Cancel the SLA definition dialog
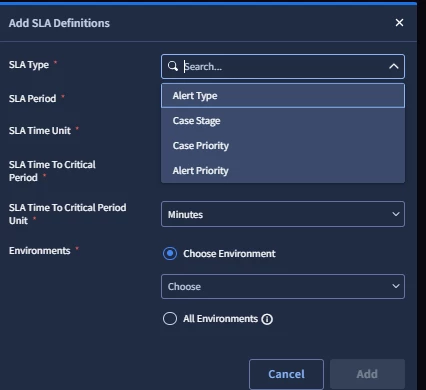The height and width of the screenshot is (390, 426). (286, 374)
